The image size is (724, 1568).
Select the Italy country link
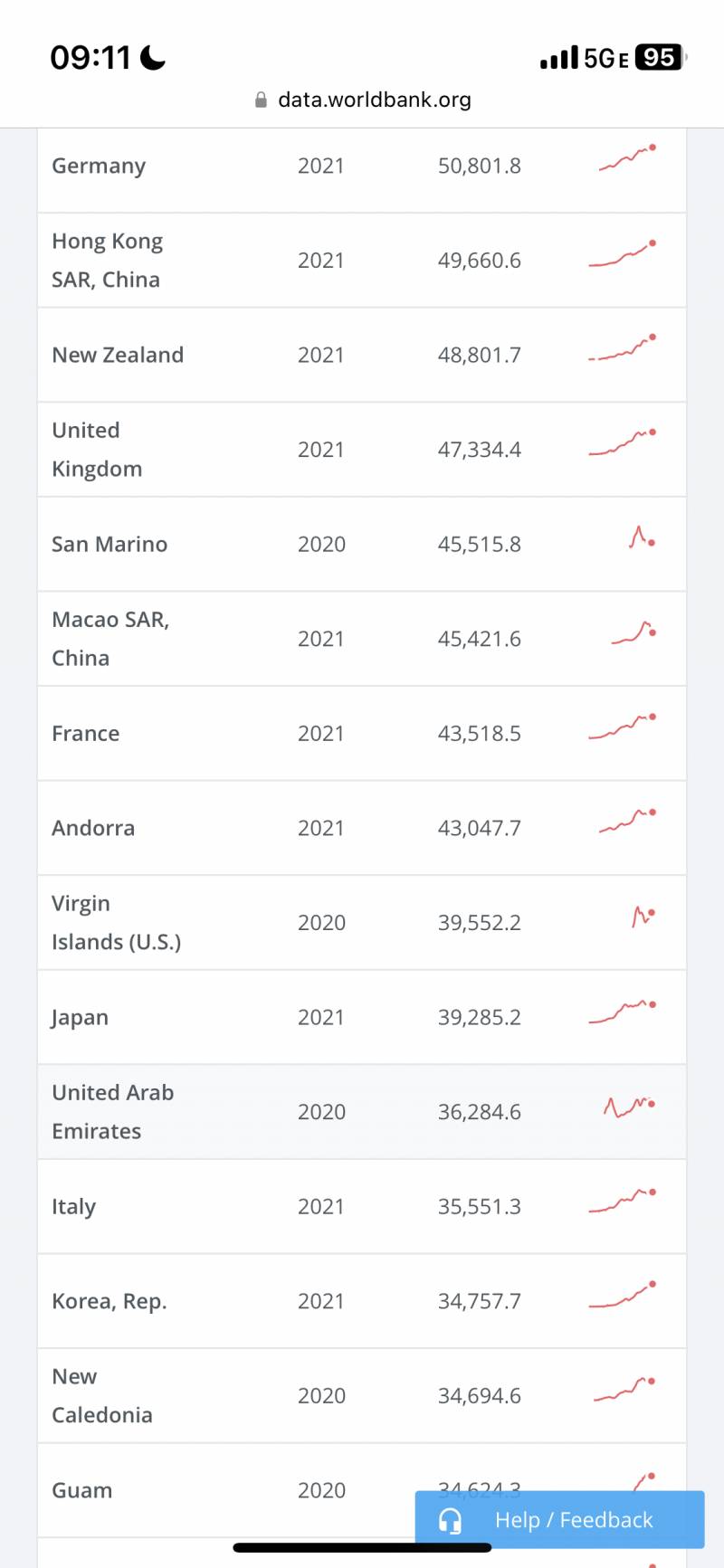73,1206
